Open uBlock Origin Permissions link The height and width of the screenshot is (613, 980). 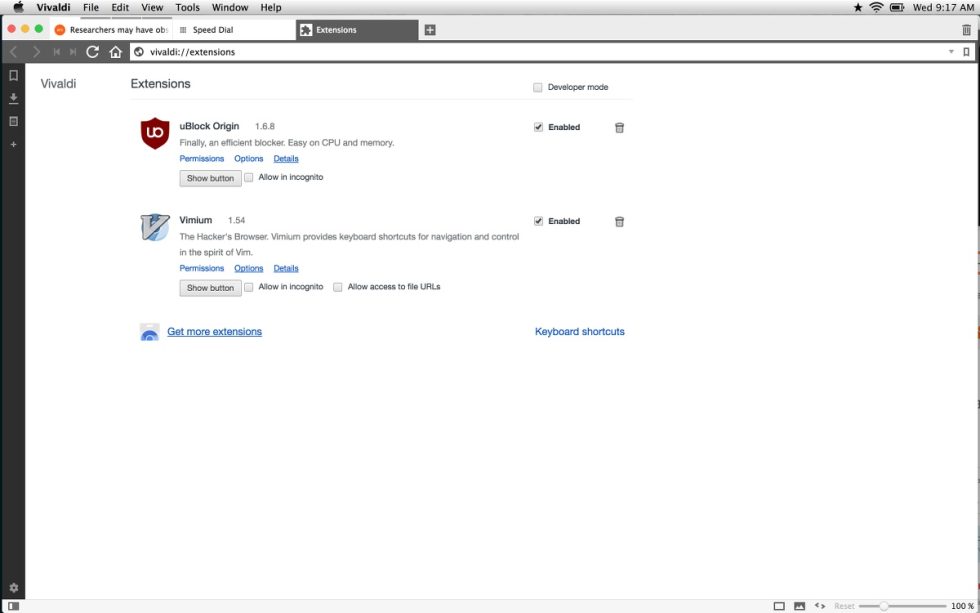[201, 159]
